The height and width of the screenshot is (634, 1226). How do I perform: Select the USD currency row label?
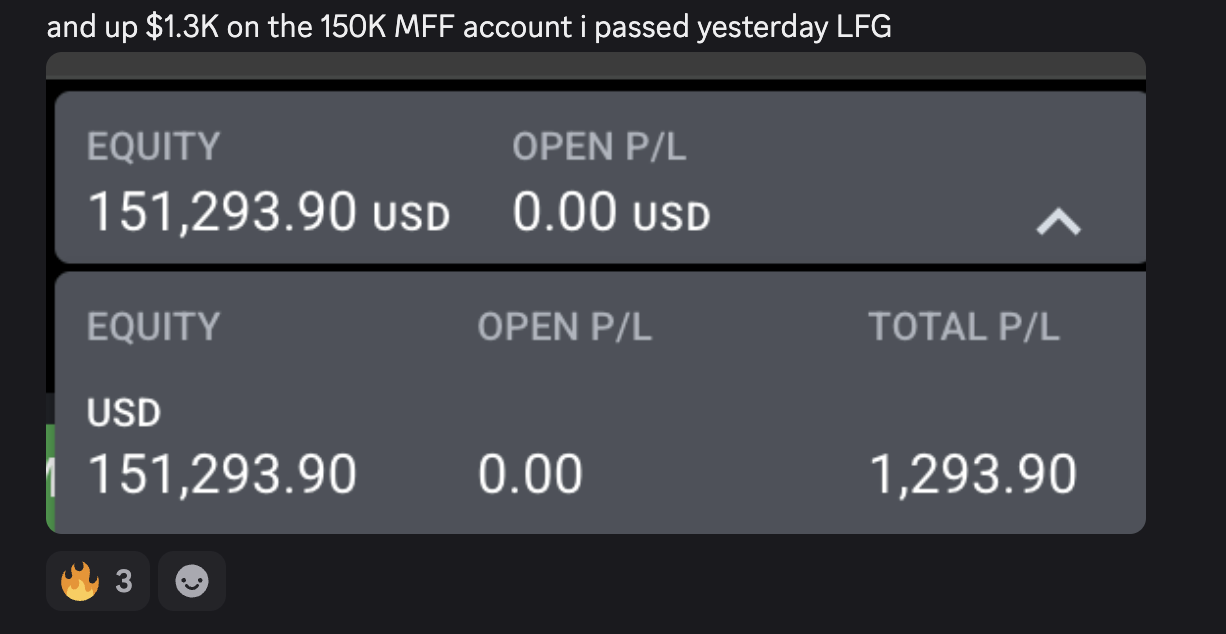pos(124,413)
